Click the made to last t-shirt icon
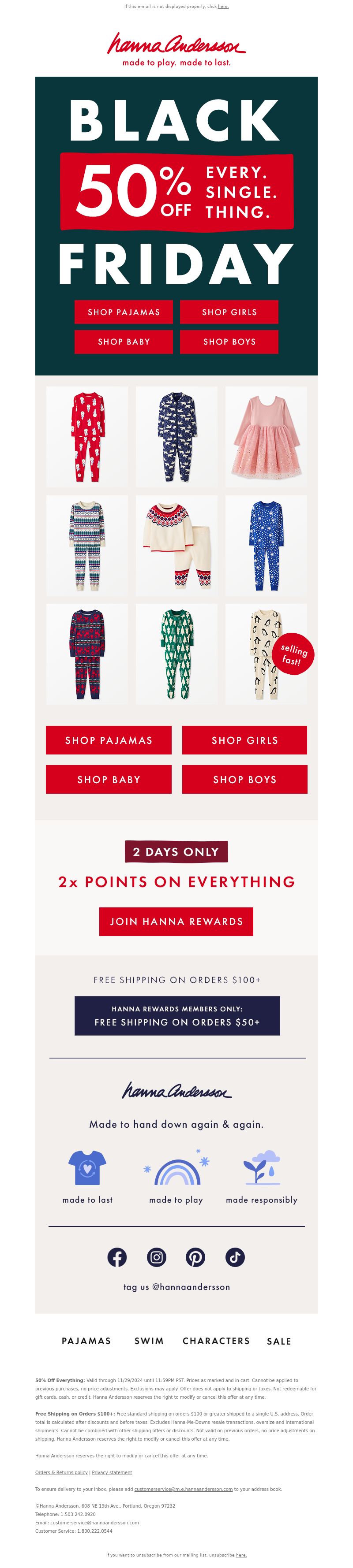The width and height of the screenshot is (353, 1568). point(87,1167)
